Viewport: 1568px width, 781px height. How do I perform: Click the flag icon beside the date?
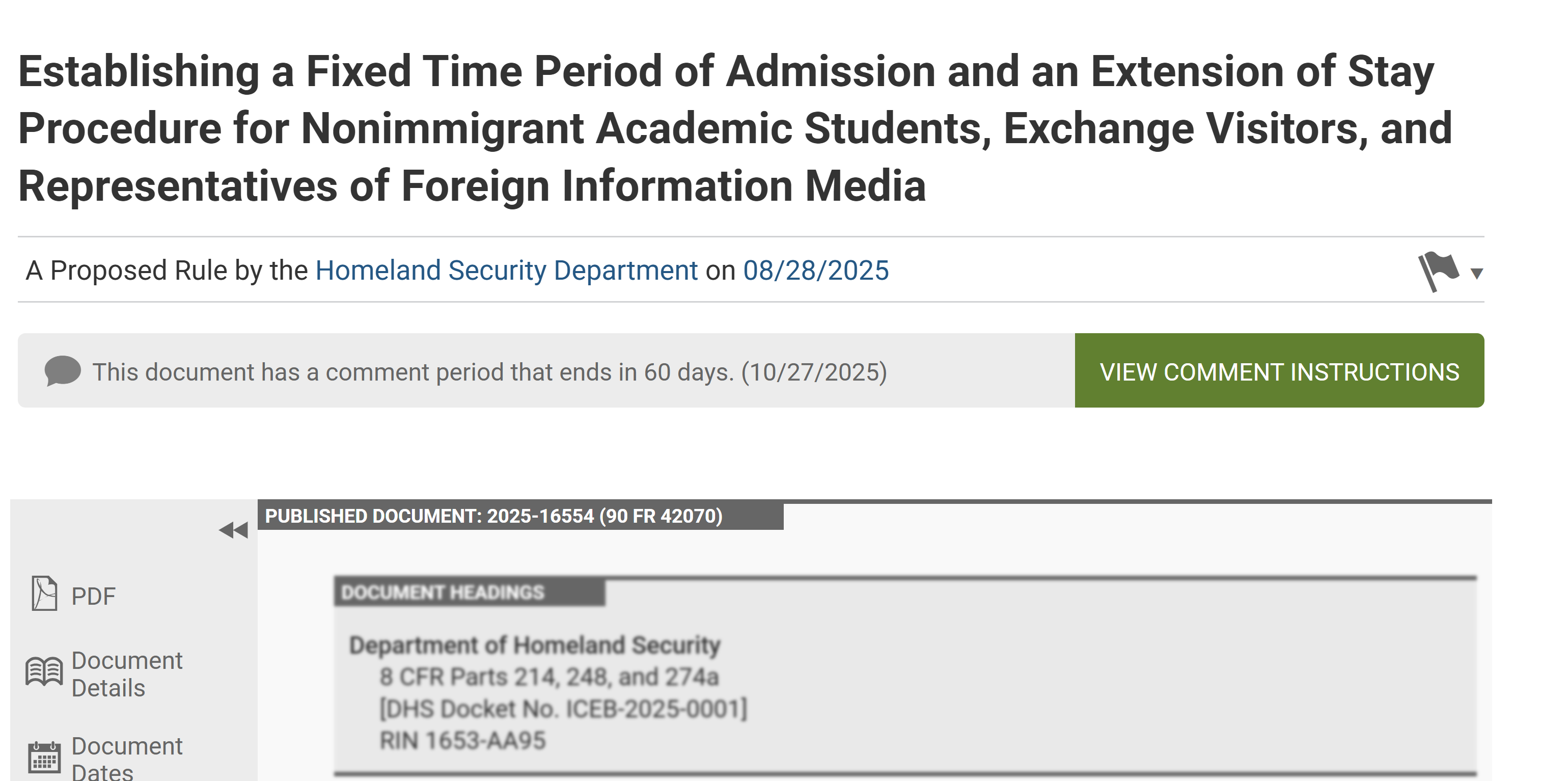(x=1438, y=272)
